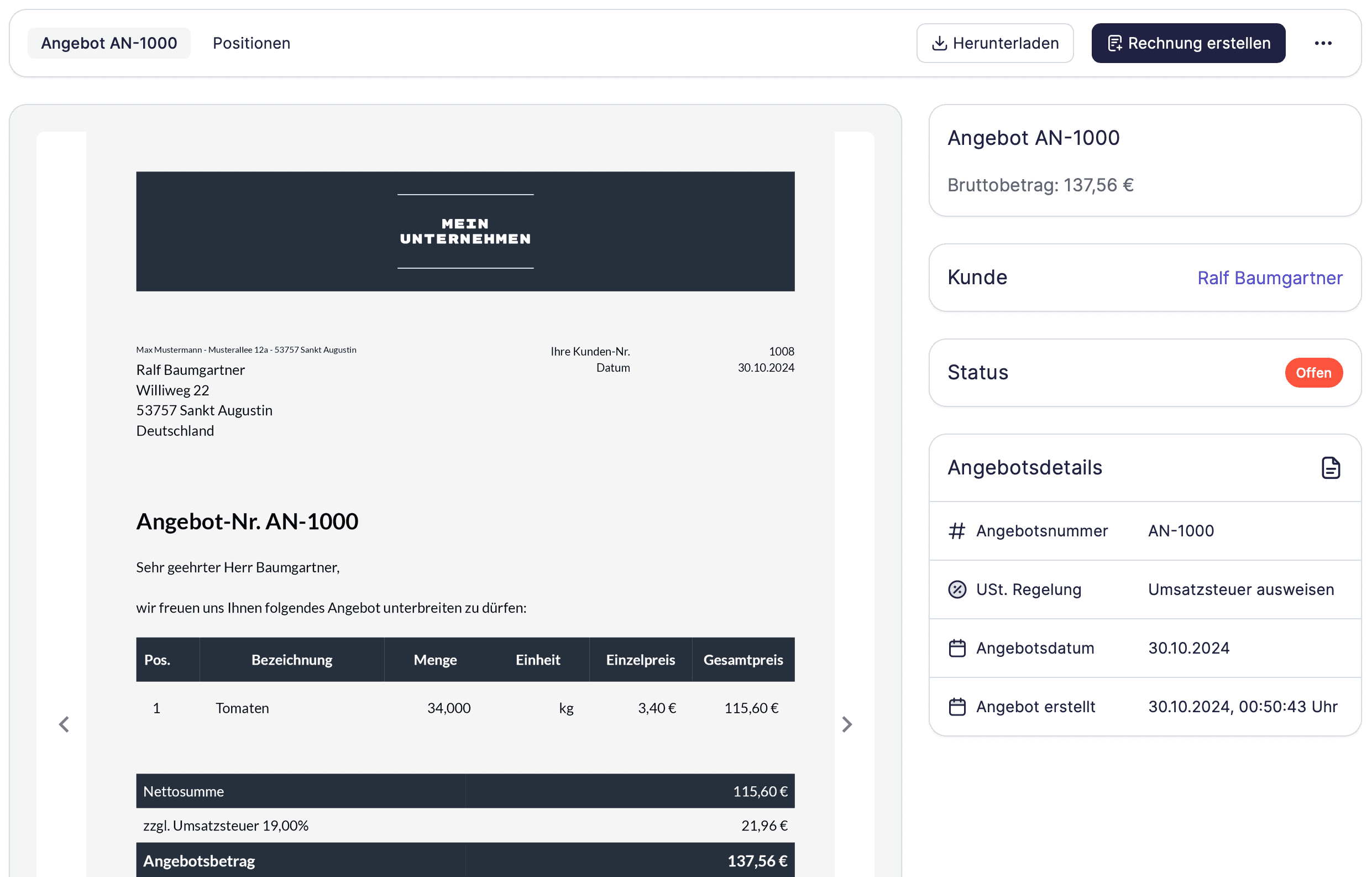The image size is (1372, 877).
Task: Click the Gesamtpreis value 115,60 € in Tomaten row
Action: coord(751,708)
